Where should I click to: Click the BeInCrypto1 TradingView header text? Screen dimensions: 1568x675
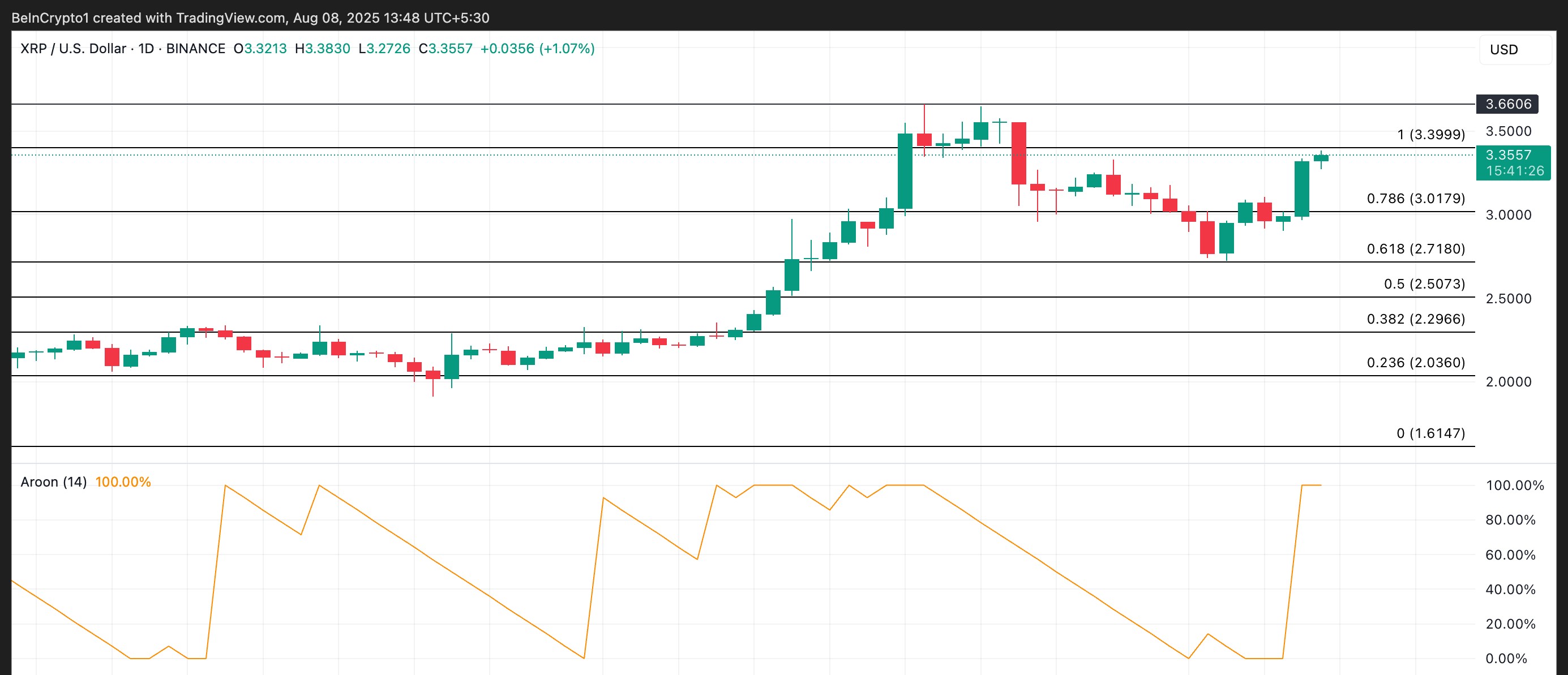pos(250,18)
